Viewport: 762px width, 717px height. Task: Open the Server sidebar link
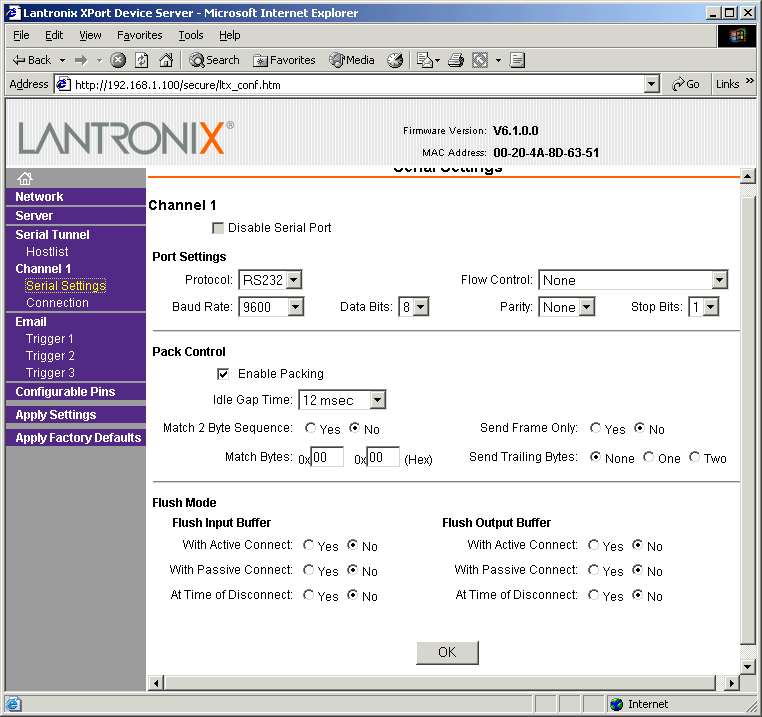pos(34,216)
